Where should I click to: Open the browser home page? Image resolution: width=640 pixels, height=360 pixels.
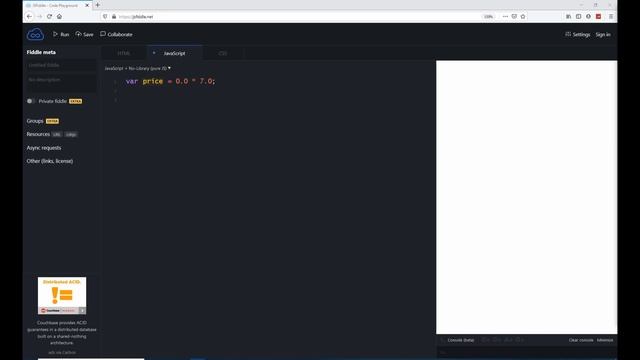60,16
